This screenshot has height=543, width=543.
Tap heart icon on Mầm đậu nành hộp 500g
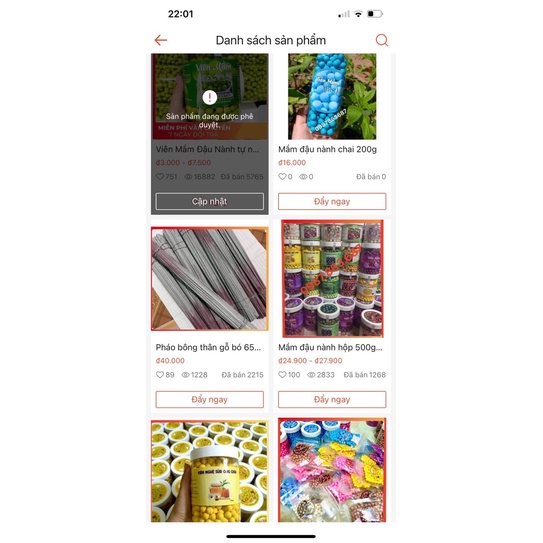click(282, 375)
